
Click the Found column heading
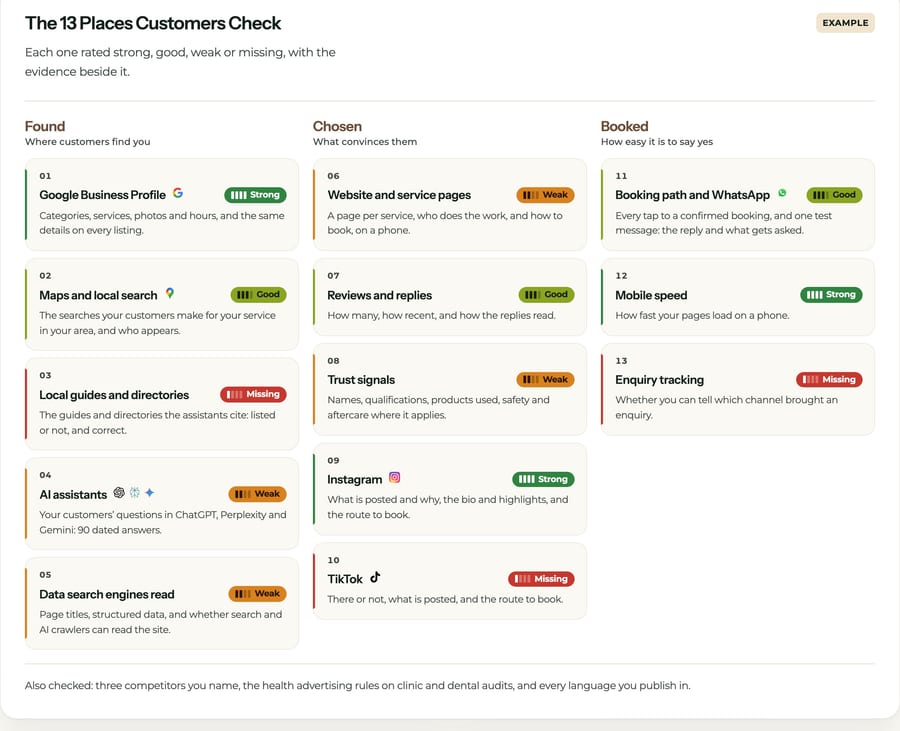coord(45,126)
